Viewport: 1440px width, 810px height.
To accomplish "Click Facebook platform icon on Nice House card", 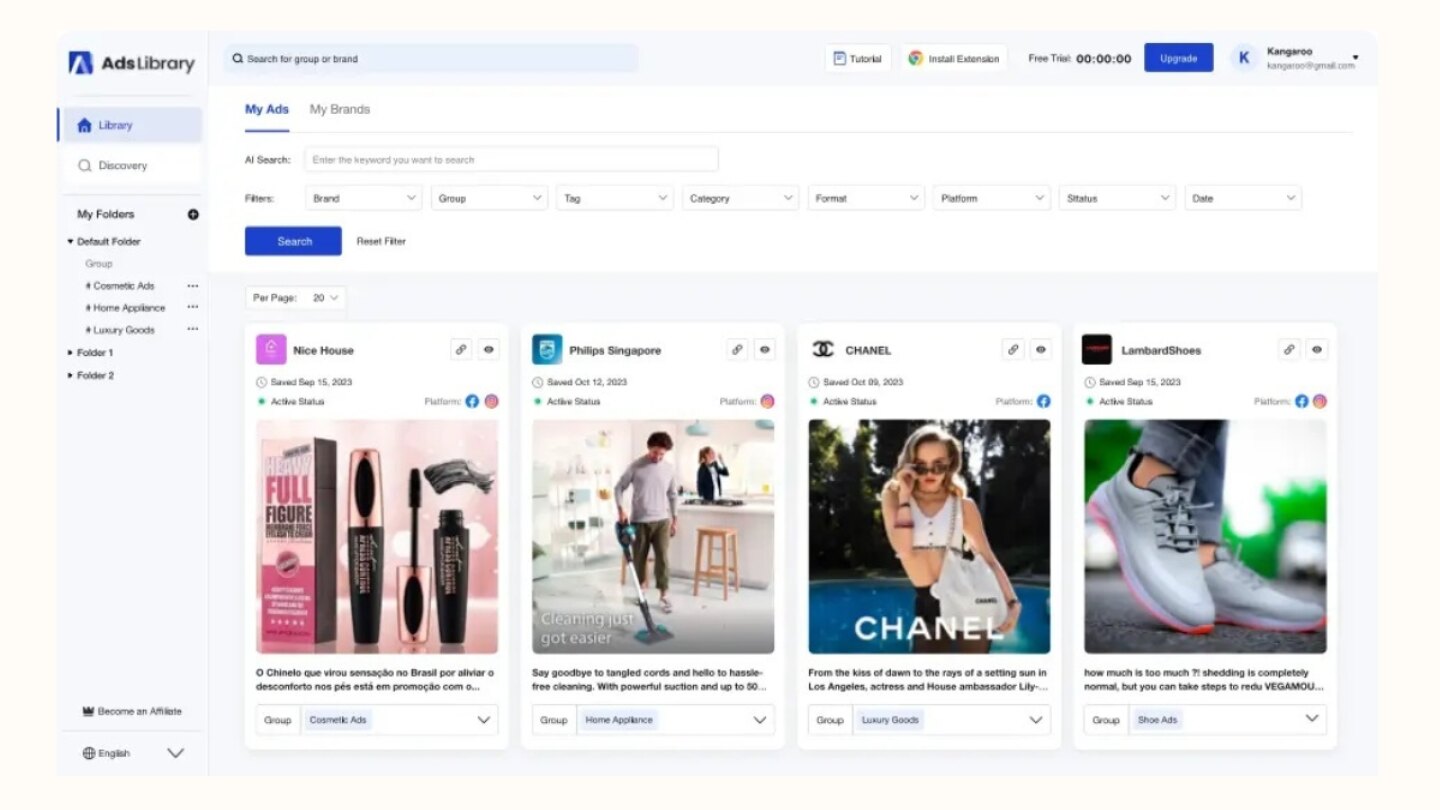I will [473, 401].
